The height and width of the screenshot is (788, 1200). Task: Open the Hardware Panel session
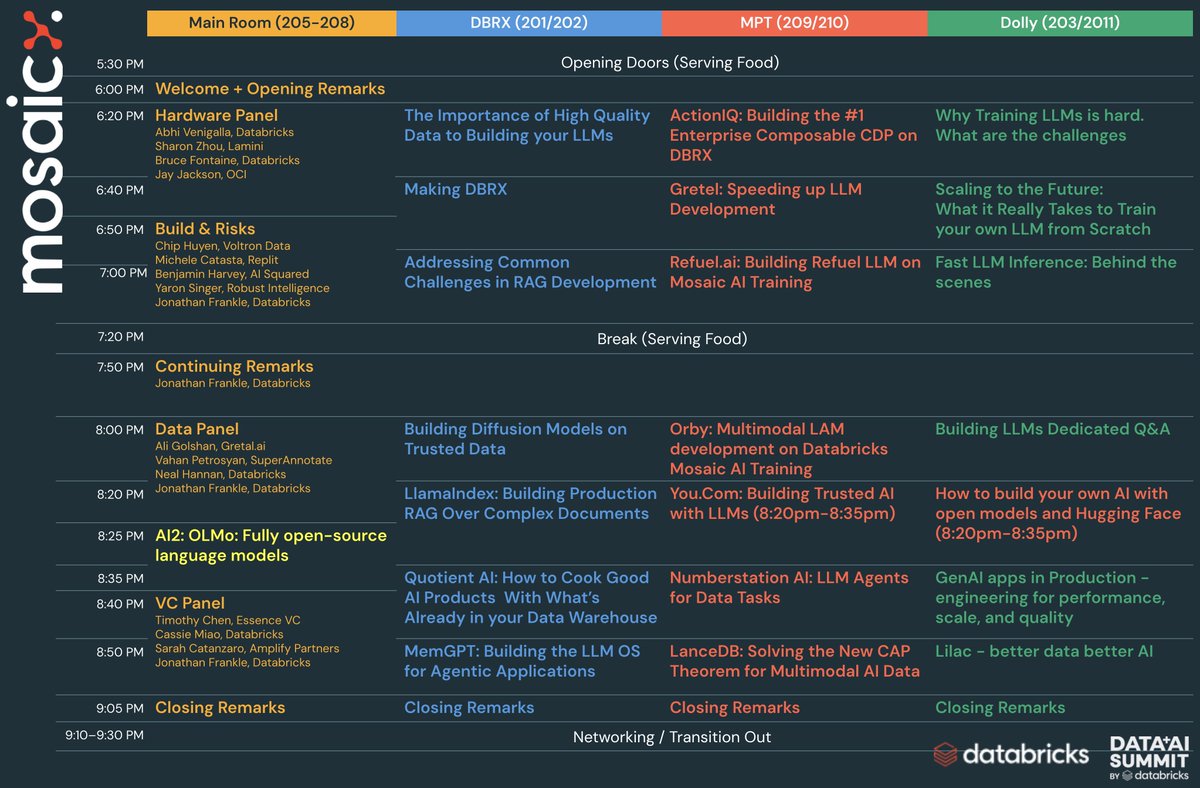pyautogui.click(x=216, y=115)
